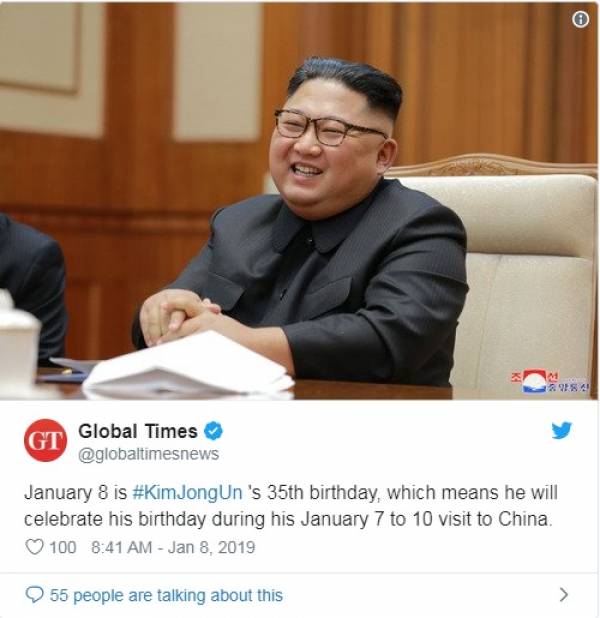Open the tweet photo of the smiling man
The width and height of the screenshot is (600, 618).
pyautogui.click(x=299, y=201)
